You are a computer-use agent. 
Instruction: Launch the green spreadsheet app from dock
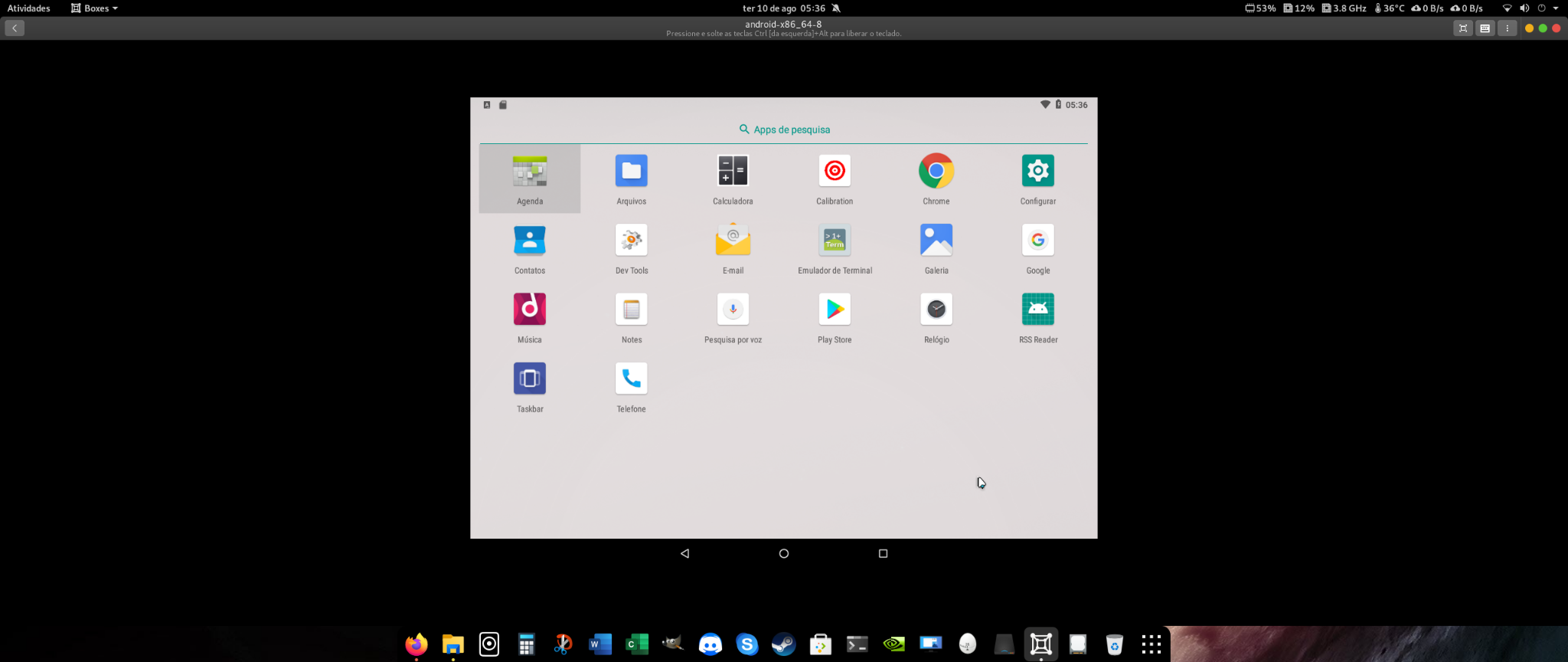coord(637,644)
